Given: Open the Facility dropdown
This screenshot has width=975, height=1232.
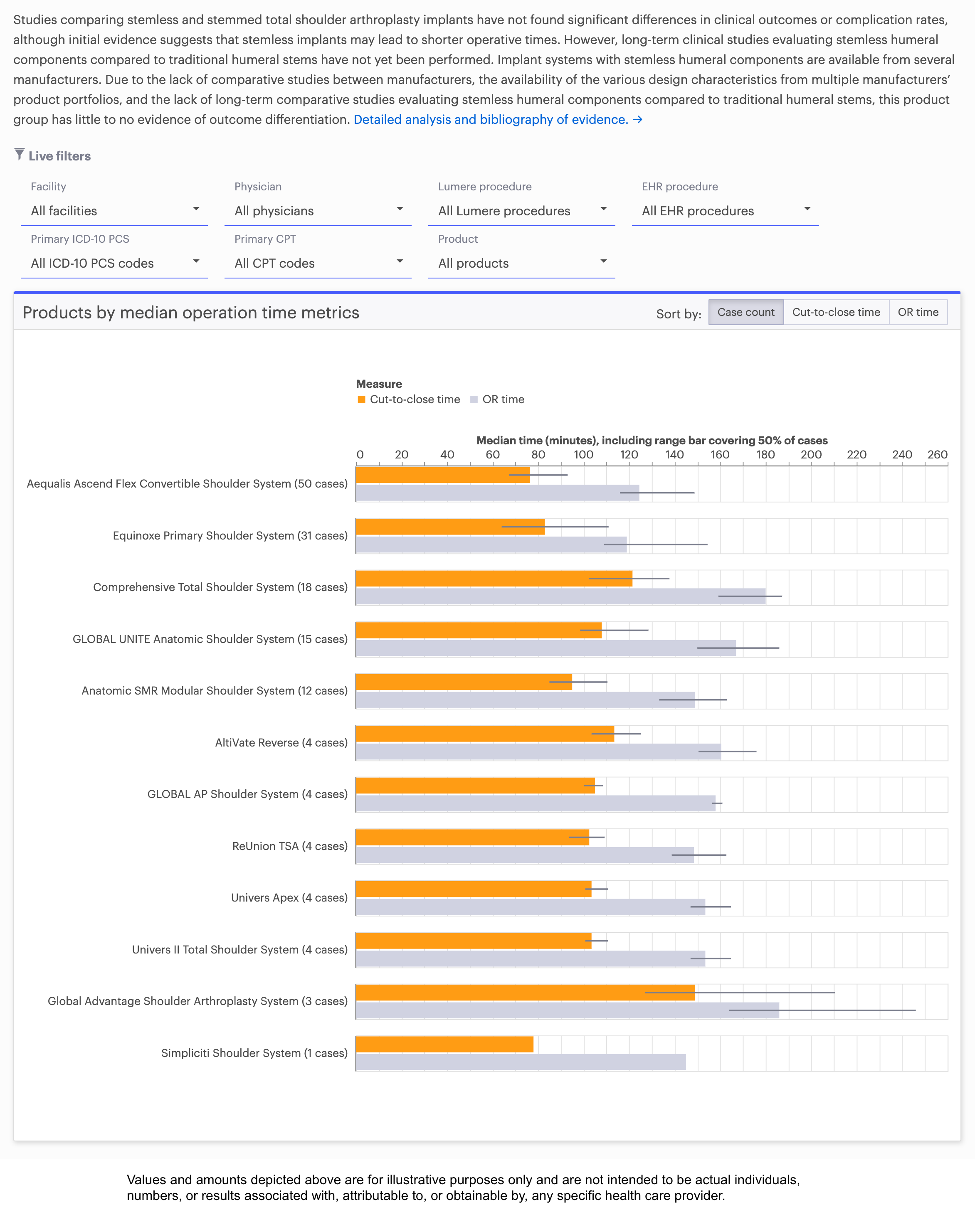Looking at the screenshot, I should point(114,211).
